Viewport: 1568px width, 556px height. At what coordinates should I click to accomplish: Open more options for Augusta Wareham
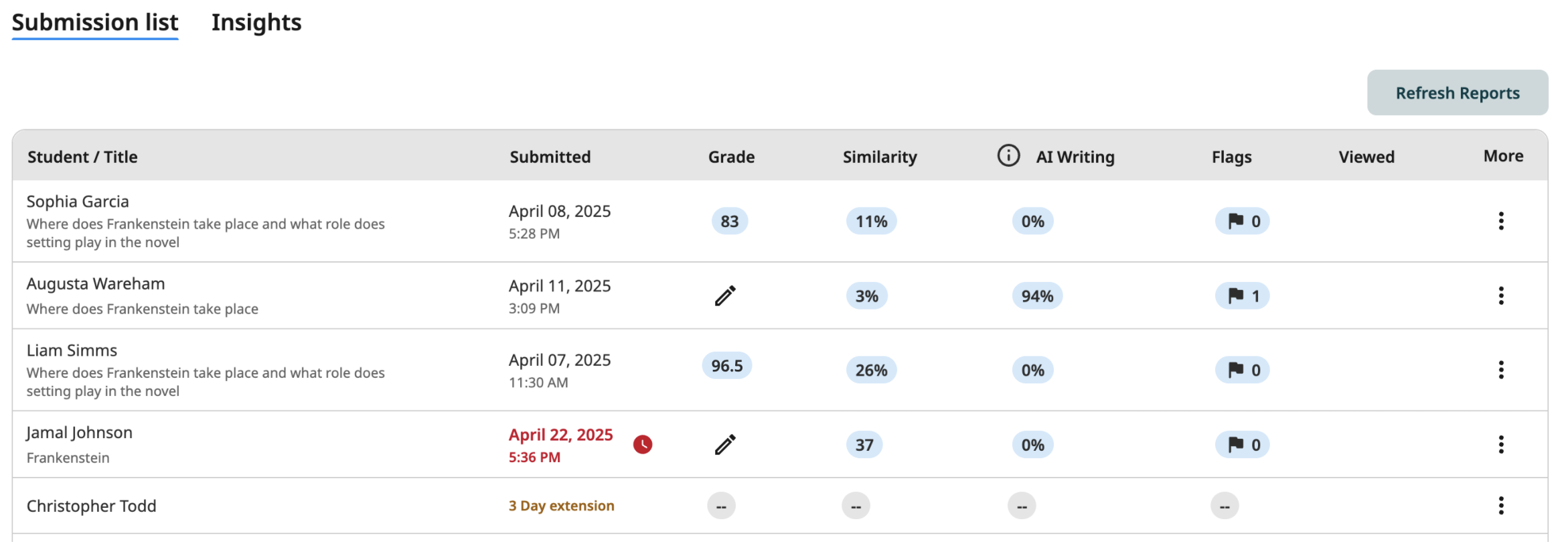[1501, 295]
